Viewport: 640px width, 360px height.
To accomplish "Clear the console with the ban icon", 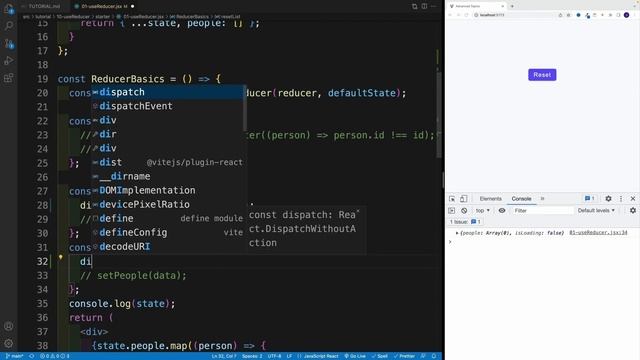I will [464, 211].
